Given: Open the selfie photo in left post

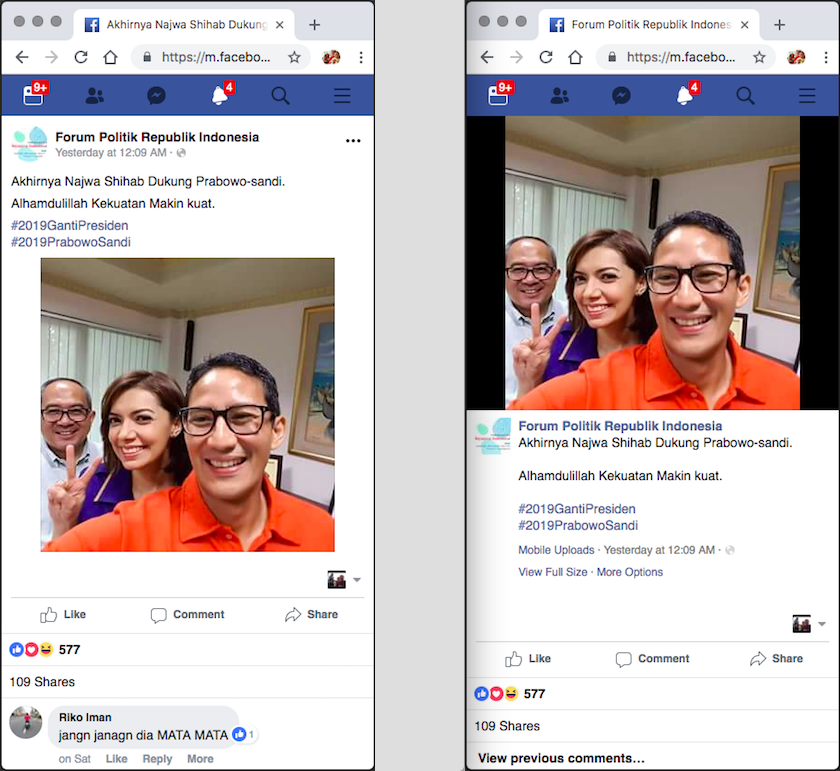Looking at the screenshot, I should click(187, 405).
